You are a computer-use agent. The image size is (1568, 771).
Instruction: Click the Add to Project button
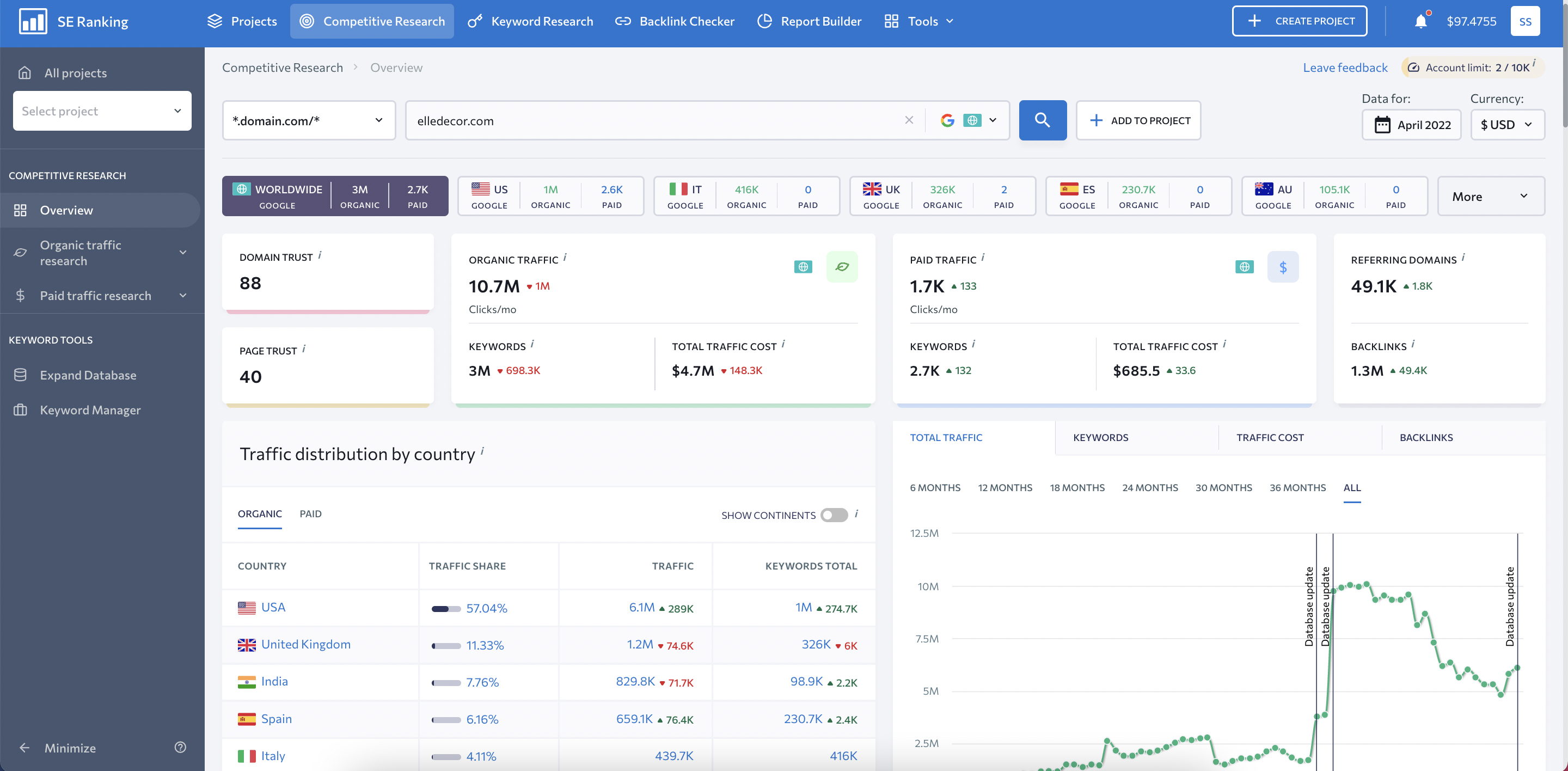click(1138, 120)
